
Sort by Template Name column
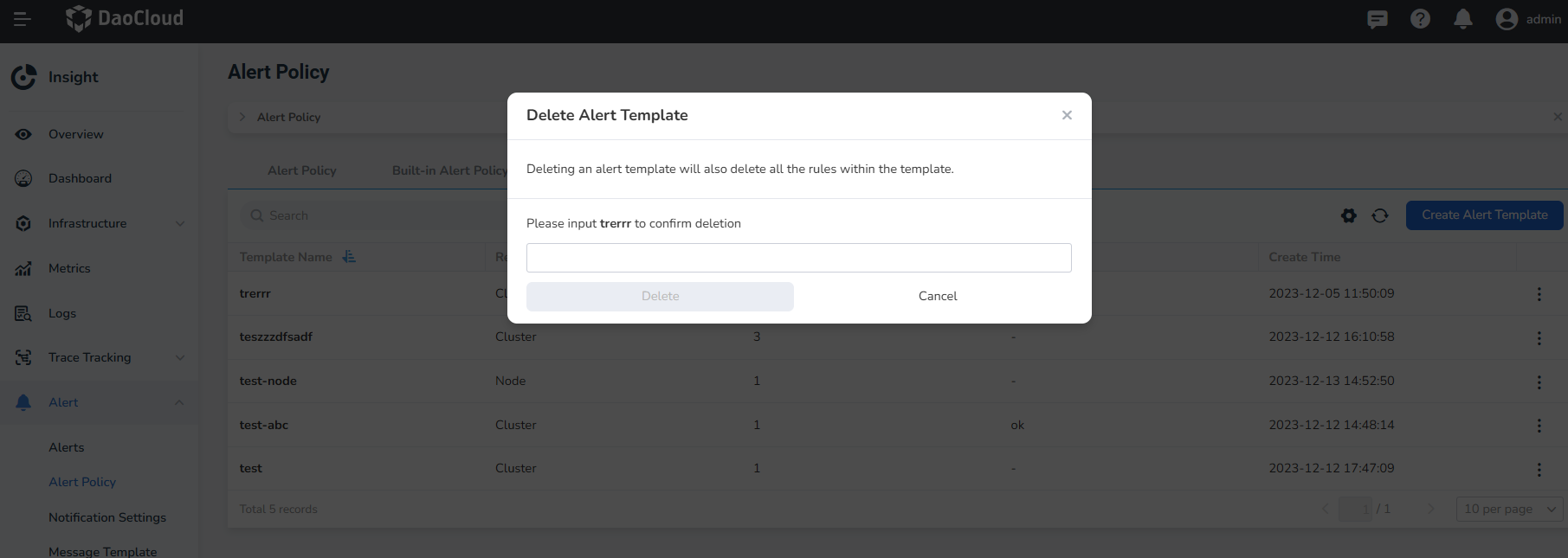349,257
